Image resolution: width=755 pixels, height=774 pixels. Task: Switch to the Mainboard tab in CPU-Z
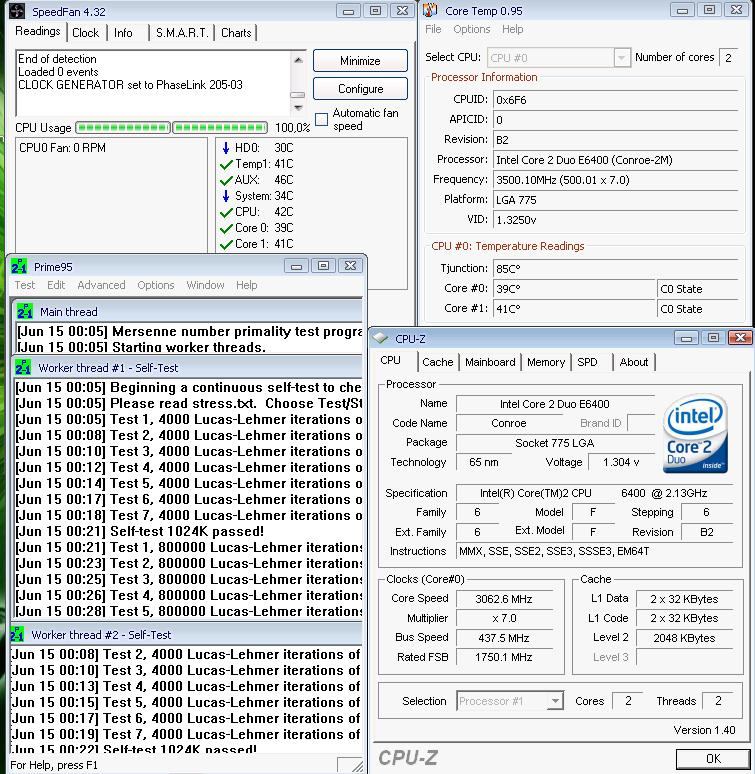tap(490, 362)
